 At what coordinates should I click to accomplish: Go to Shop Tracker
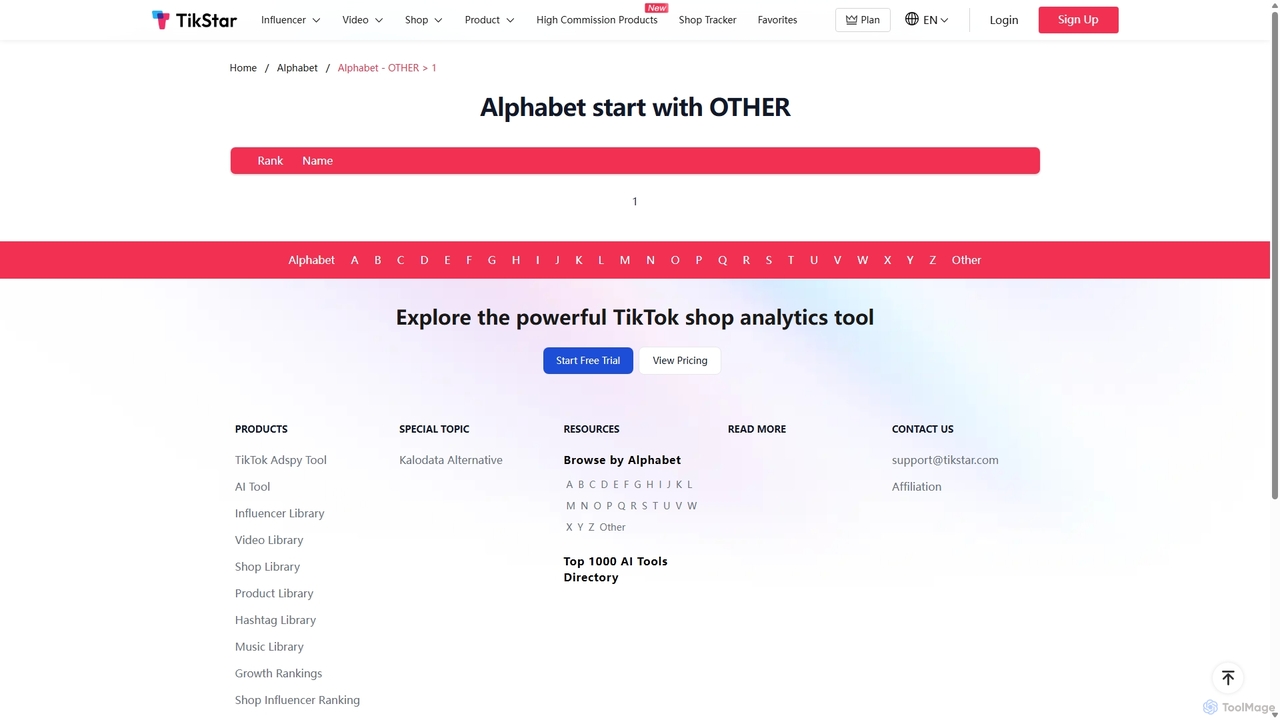(x=707, y=20)
